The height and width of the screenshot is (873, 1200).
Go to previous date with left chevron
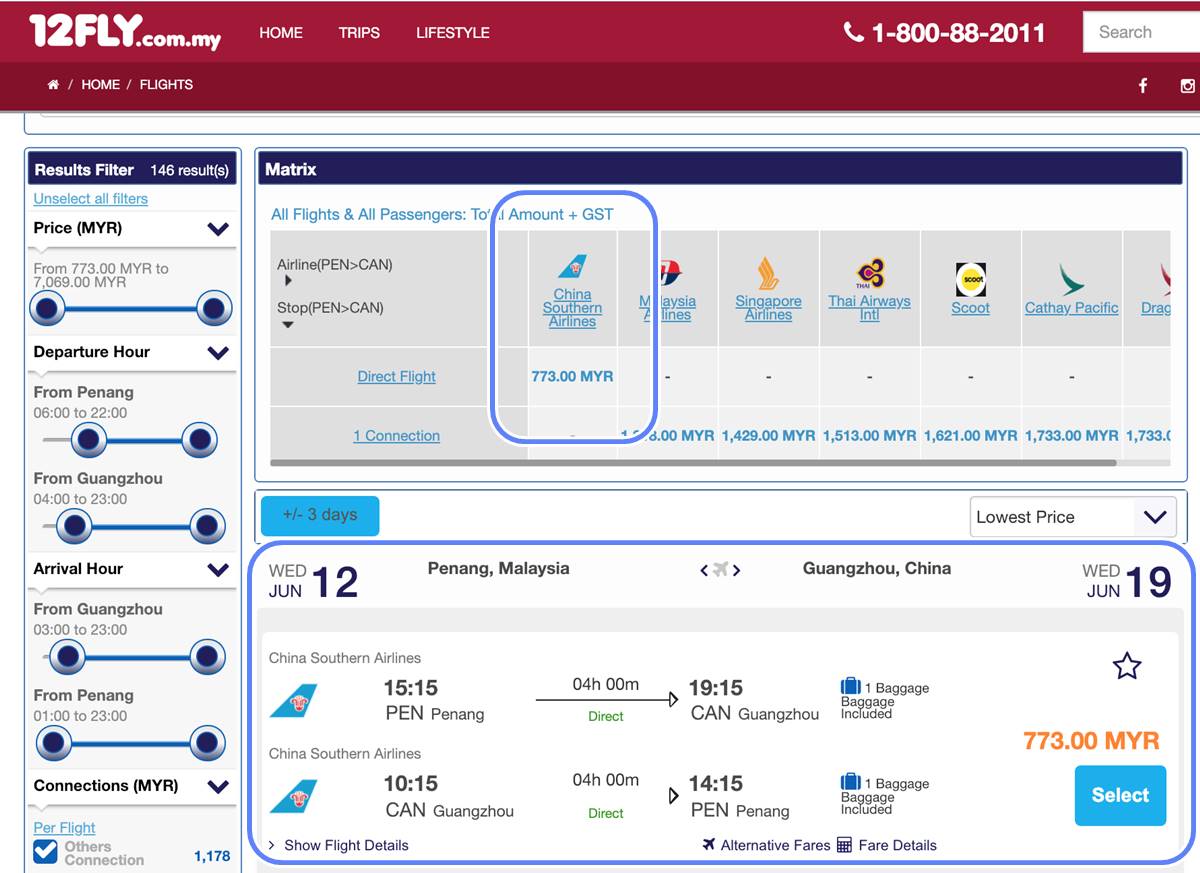click(704, 570)
